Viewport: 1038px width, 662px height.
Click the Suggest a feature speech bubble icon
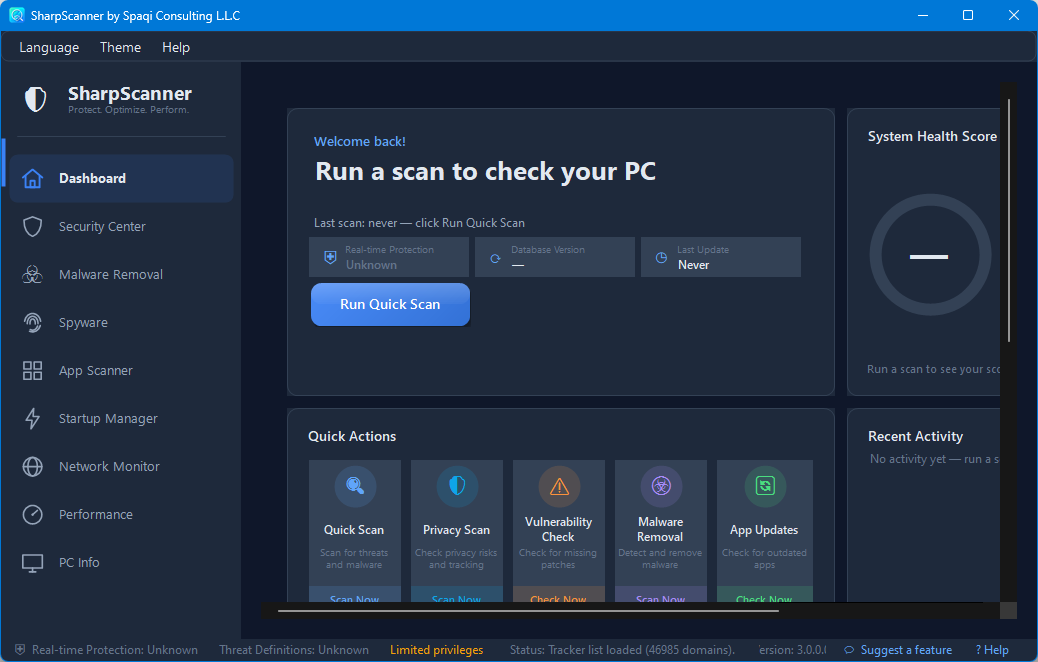coord(849,650)
